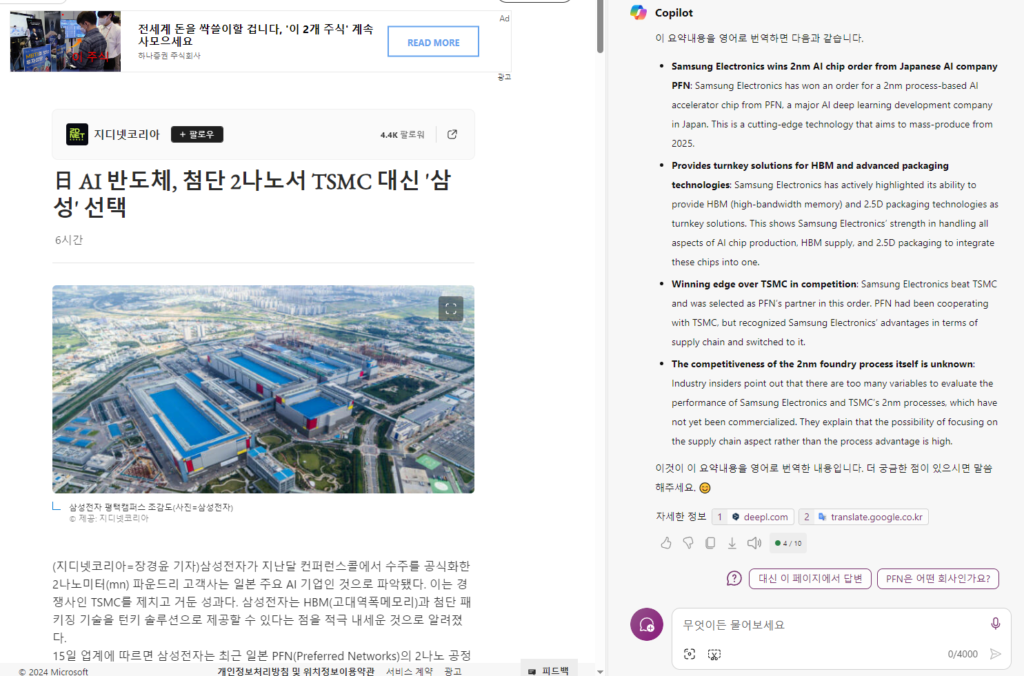
Task: Click the 광고 footer link
Action: [453, 671]
